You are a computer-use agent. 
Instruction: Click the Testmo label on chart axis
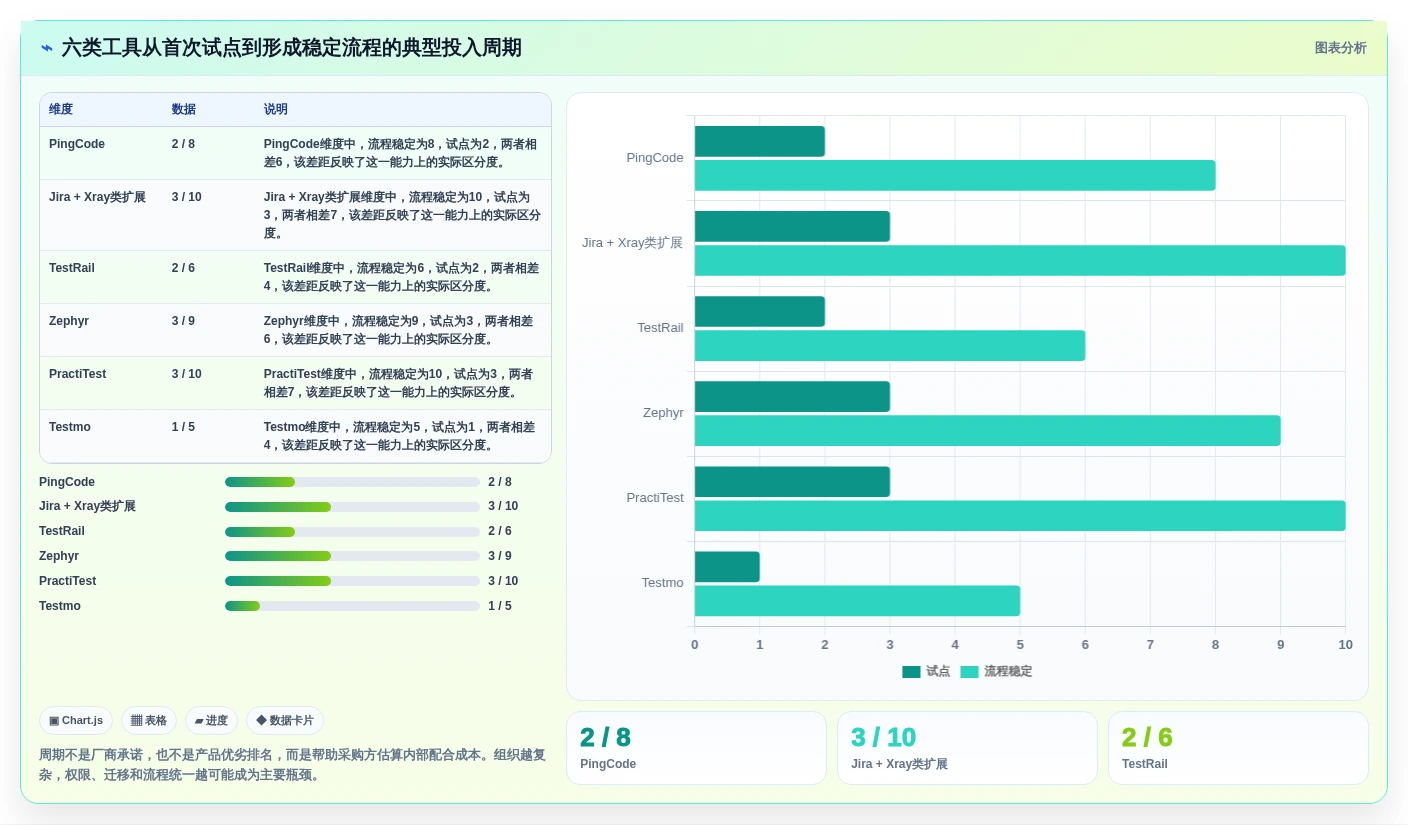tap(662, 583)
